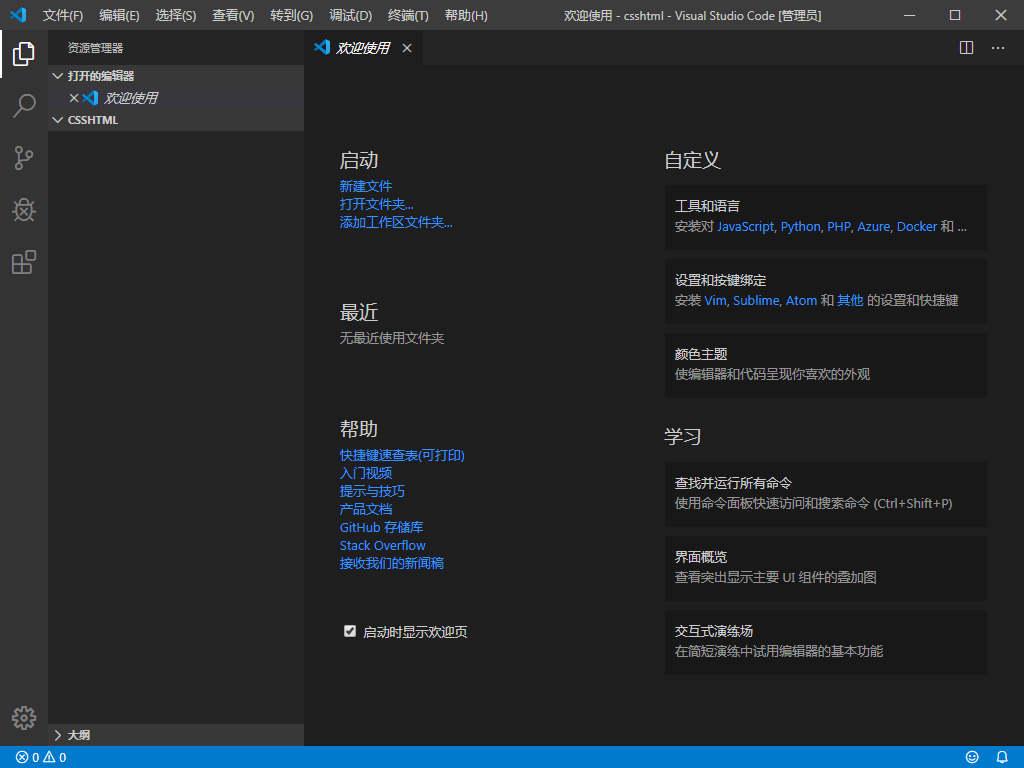Open the 转到(G) menu
The image size is (1024, 768).
click(x=291, y=16)
